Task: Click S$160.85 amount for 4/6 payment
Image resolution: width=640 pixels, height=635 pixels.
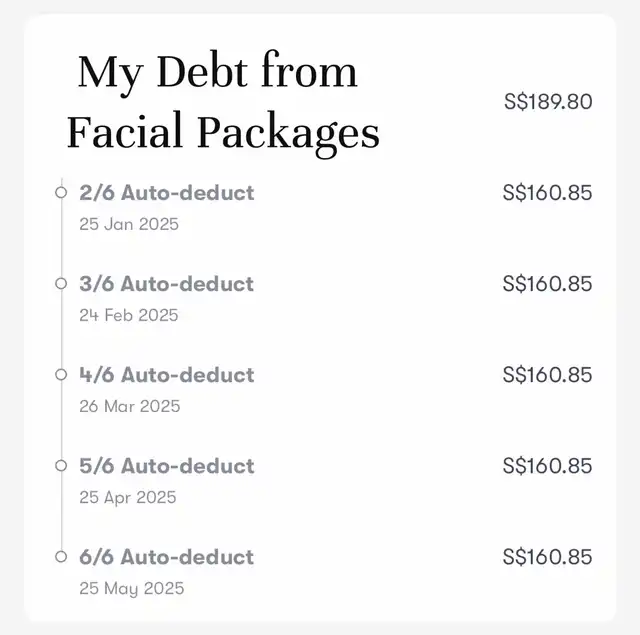Action: pos(547,375)
